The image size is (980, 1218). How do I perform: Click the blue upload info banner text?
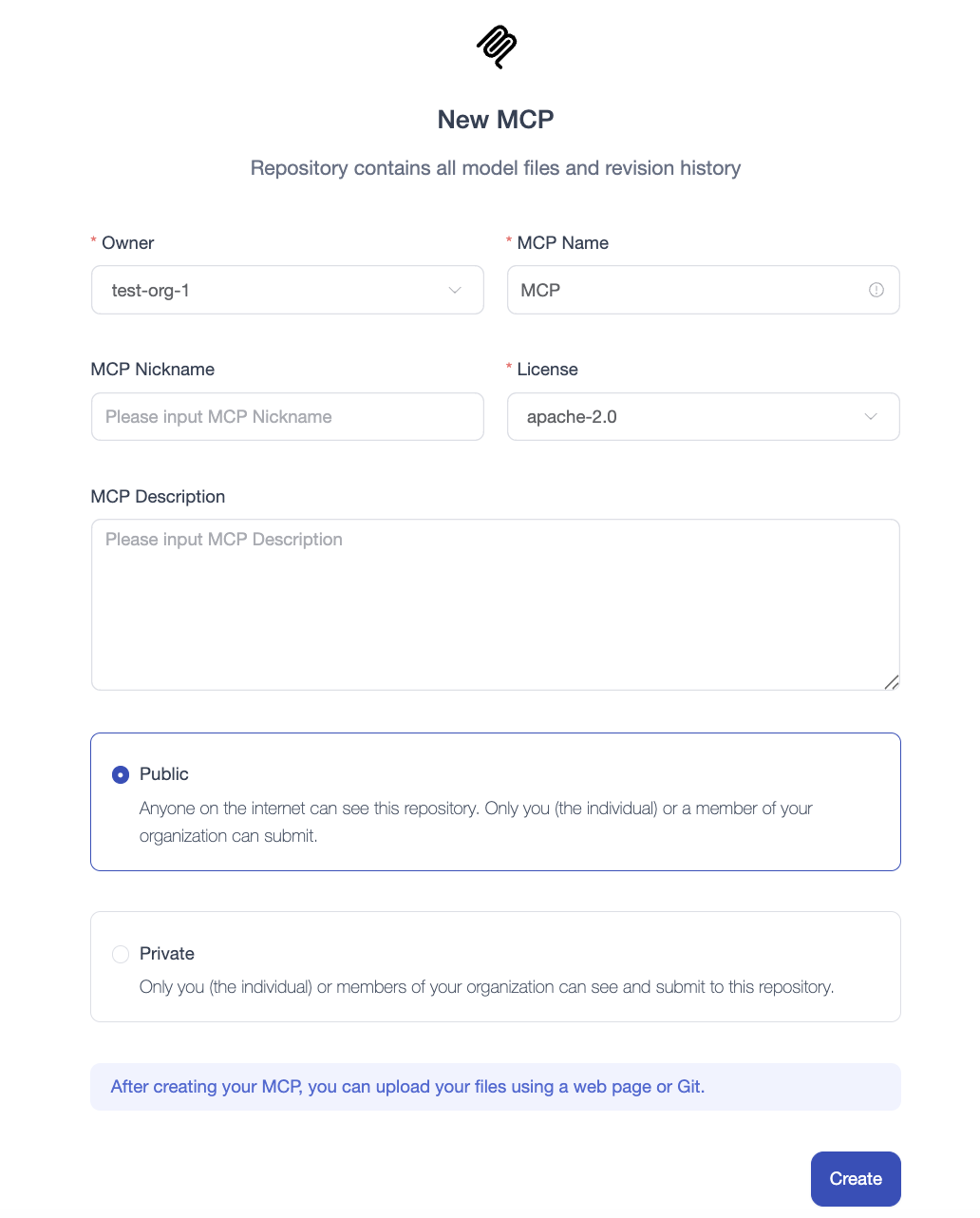[x=407, y=1087]
